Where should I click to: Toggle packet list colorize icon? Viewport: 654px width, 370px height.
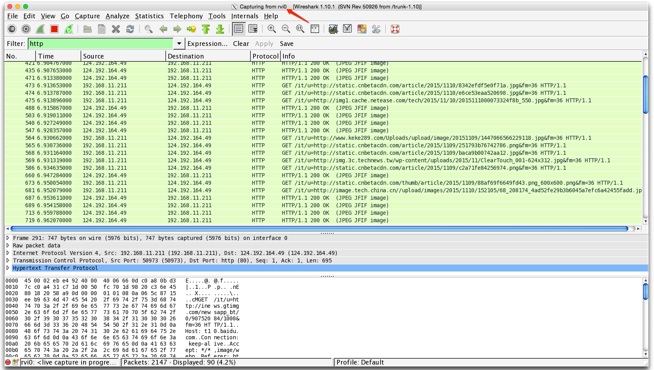tap(239, 29)
